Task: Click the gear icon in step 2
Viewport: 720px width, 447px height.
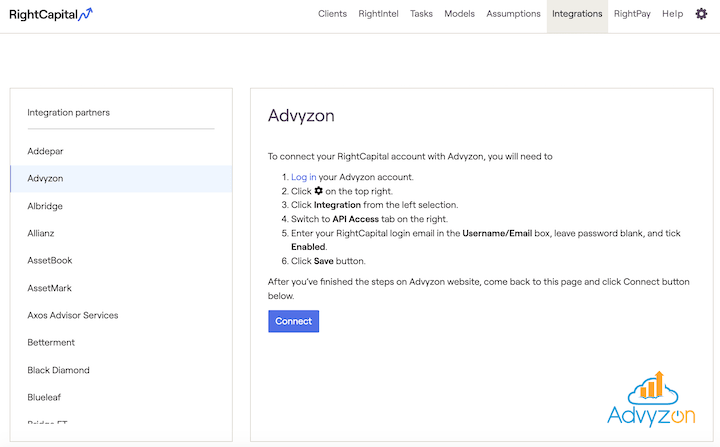Action: point(318,191)
